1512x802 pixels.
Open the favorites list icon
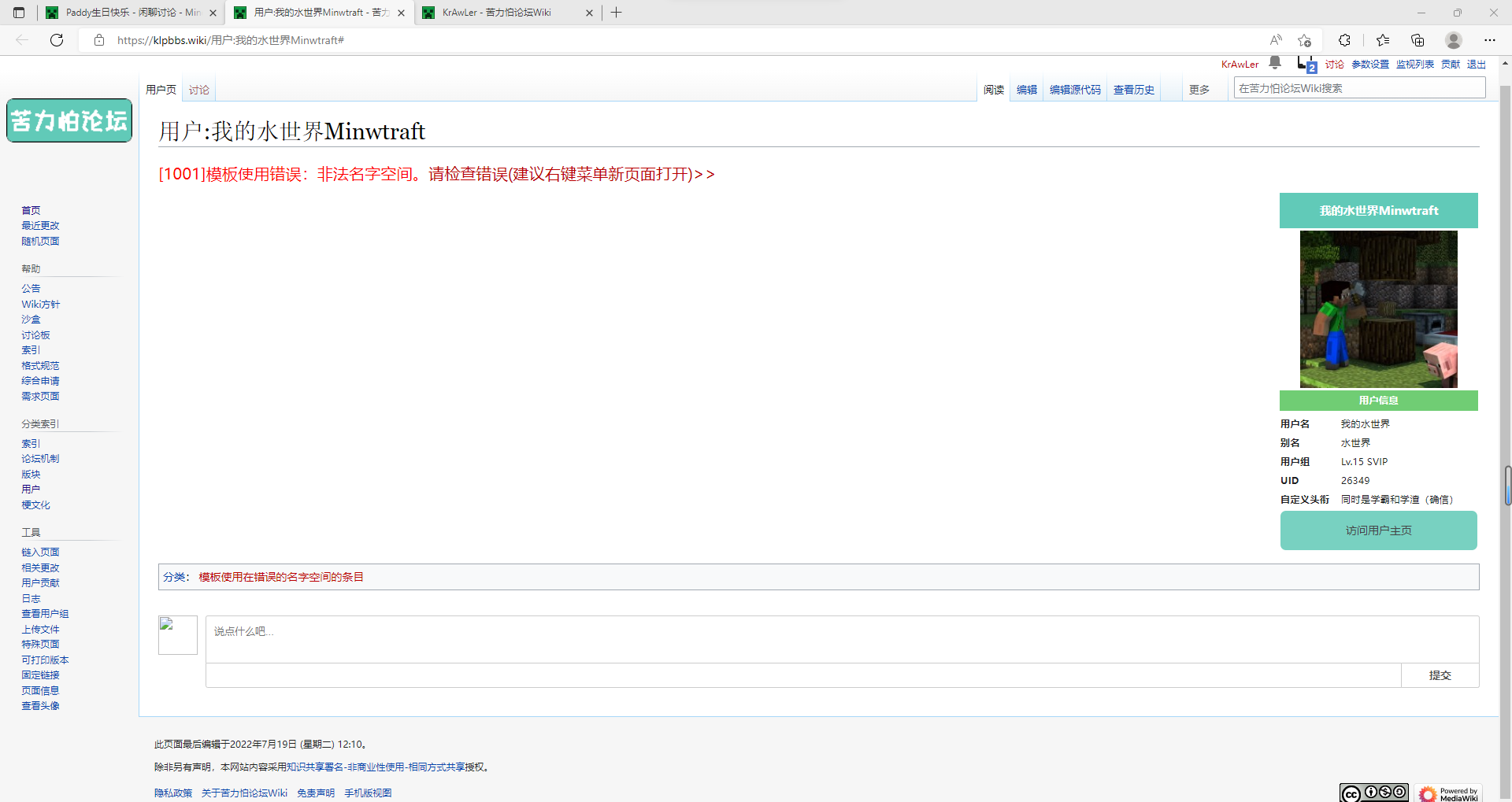[x=1383, y=40]
